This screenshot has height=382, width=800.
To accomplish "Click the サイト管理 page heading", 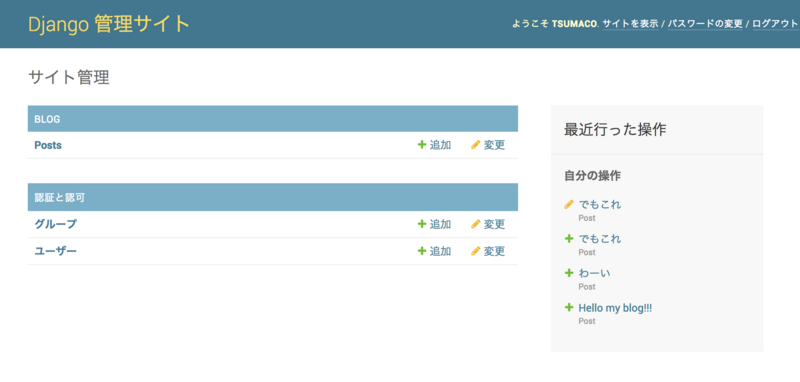I will (69, 78).
